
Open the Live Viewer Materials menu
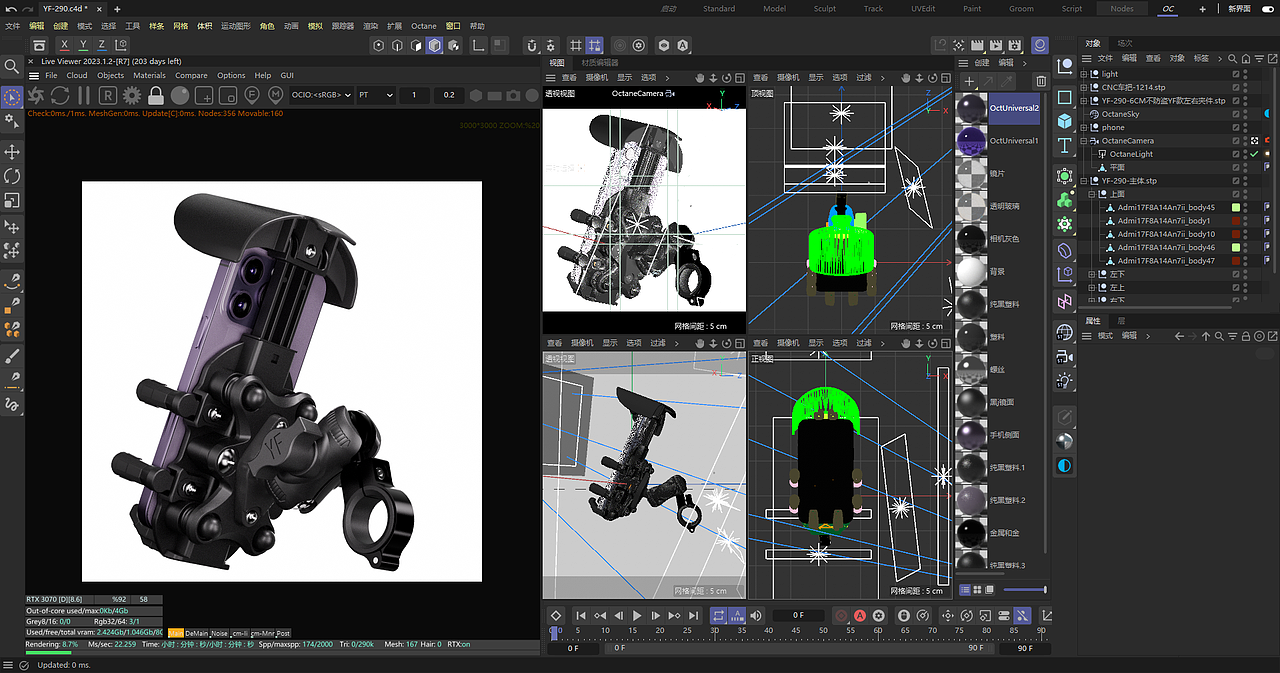(150, 75)
